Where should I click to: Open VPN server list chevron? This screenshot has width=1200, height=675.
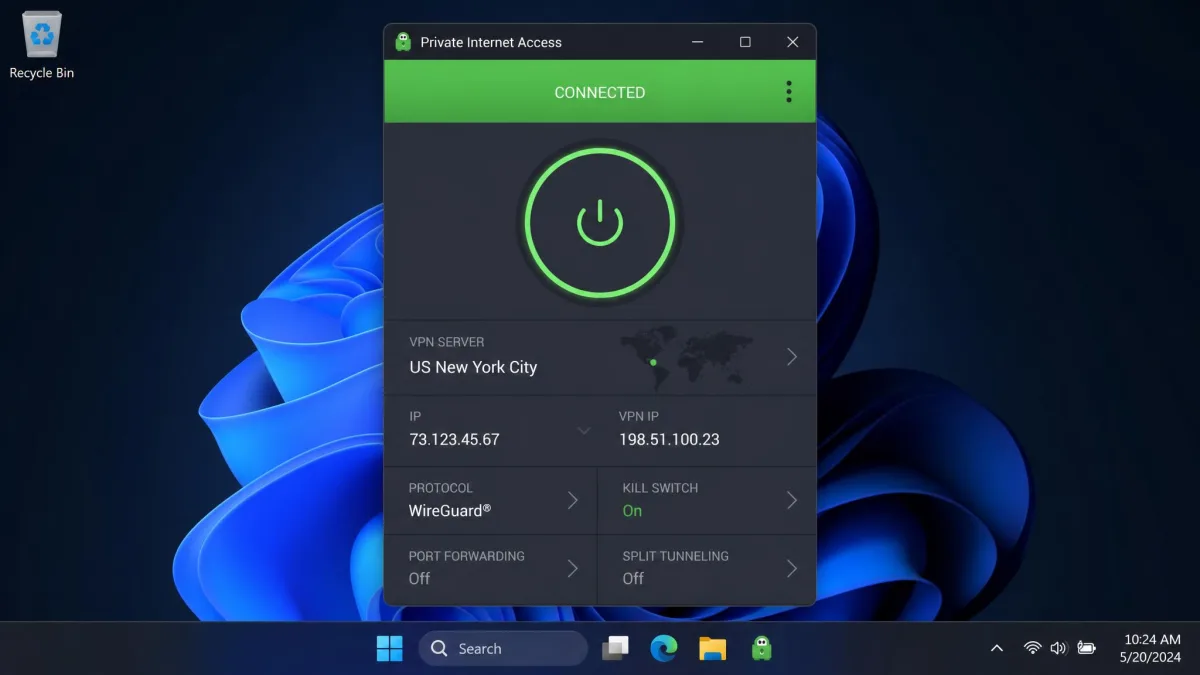pos(791,357)
